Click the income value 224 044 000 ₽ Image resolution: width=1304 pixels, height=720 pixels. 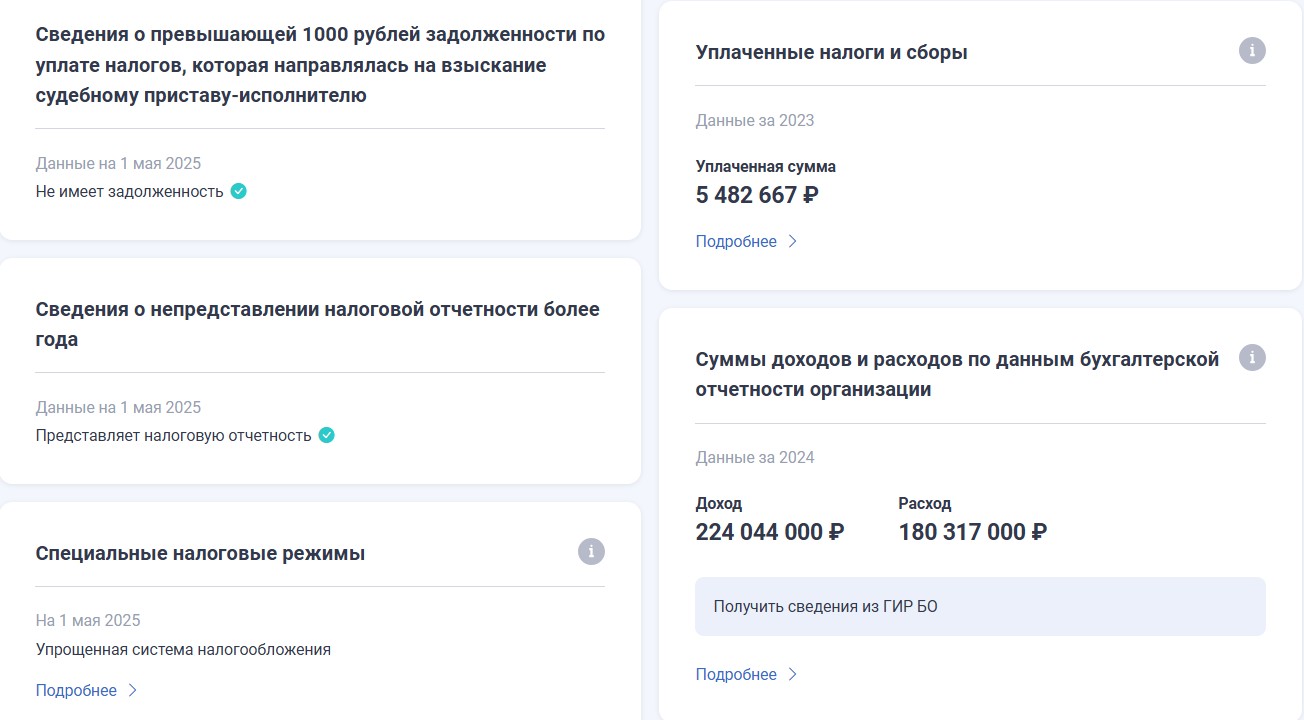(769, 532)
